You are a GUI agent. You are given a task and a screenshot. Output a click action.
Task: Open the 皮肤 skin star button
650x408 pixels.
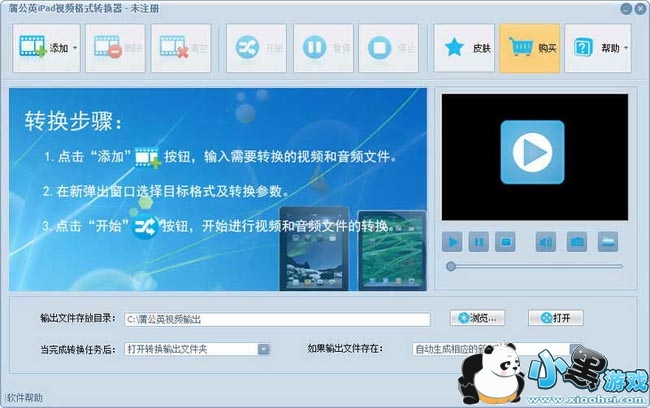click(x=464, y=48)
